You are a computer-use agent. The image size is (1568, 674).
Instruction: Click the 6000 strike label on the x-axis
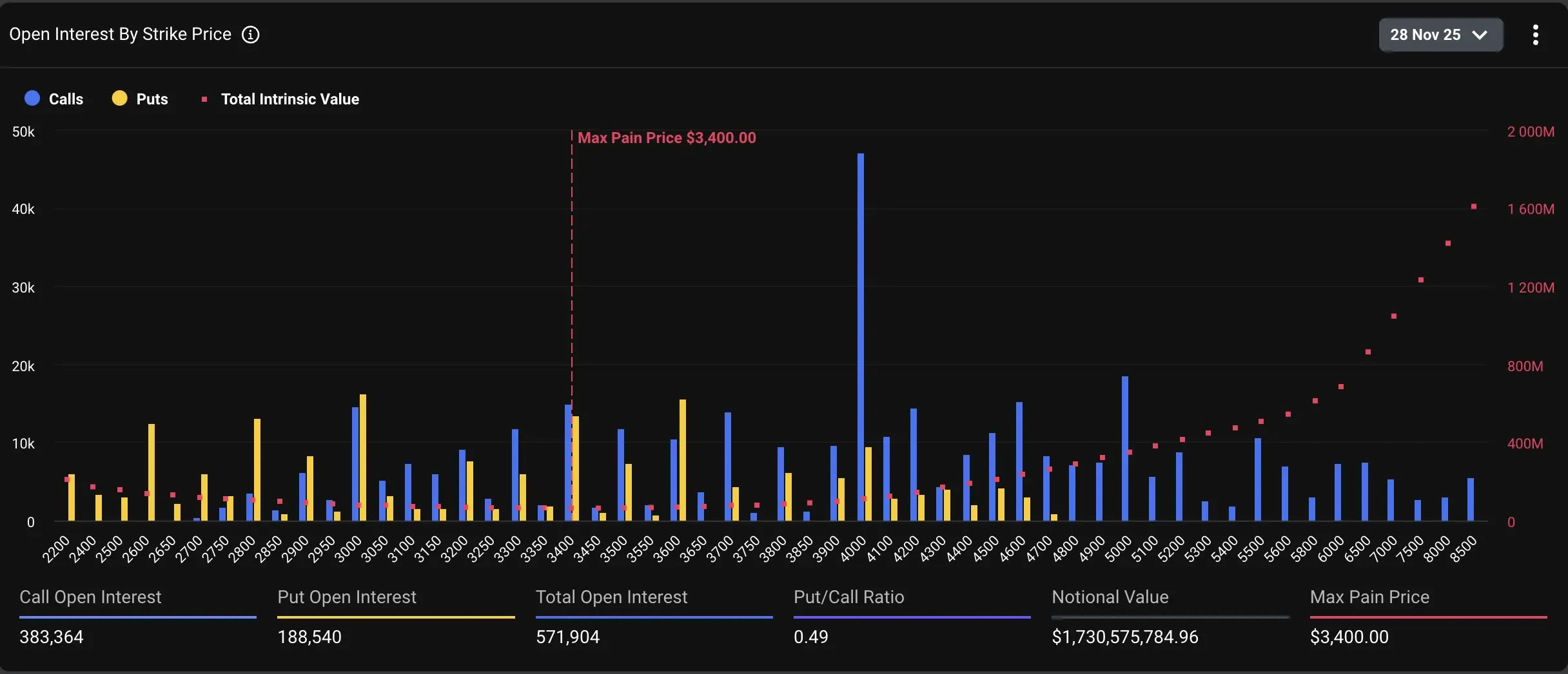pos(1330,549)
